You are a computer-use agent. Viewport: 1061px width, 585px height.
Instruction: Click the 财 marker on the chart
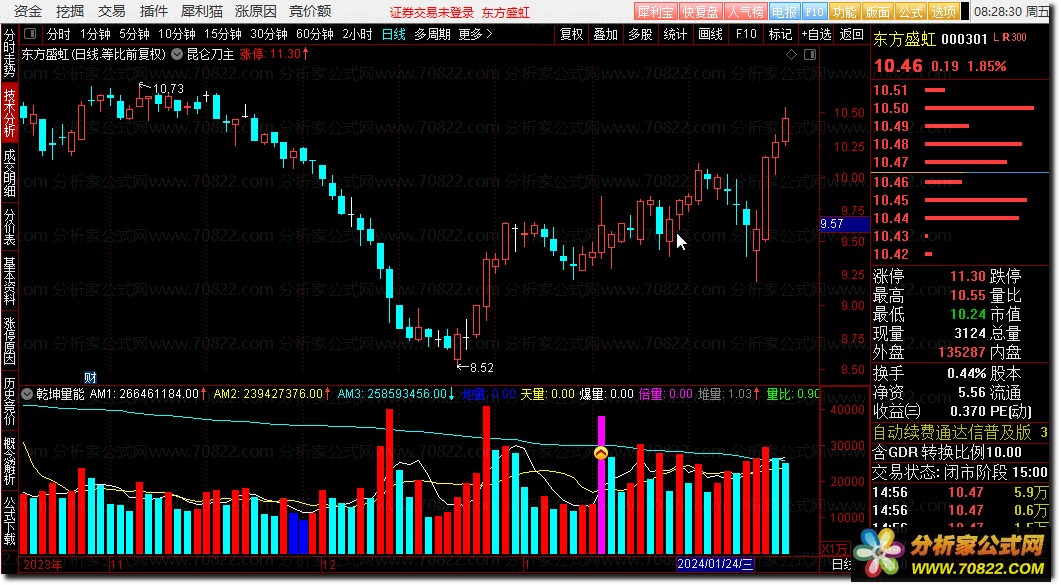point(90,377)
